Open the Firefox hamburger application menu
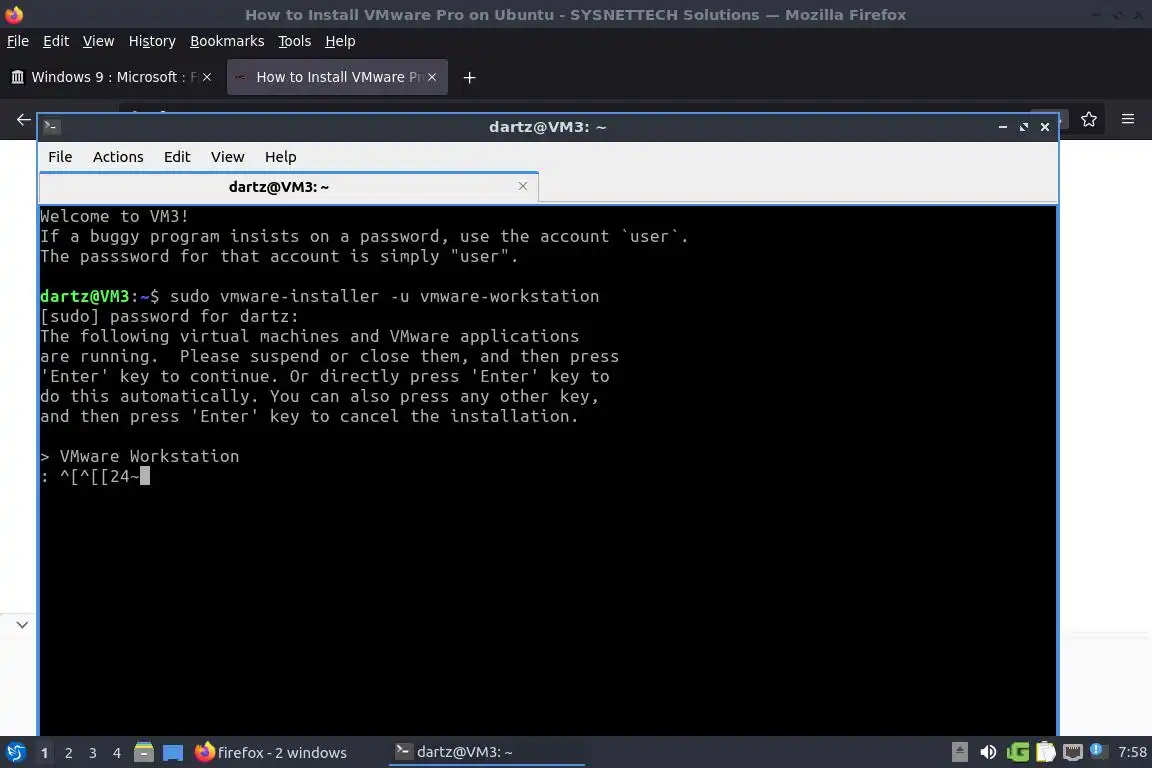The height and width of the screenshot is (768, 1152). pyautogui.click(x=1128, y=119)
